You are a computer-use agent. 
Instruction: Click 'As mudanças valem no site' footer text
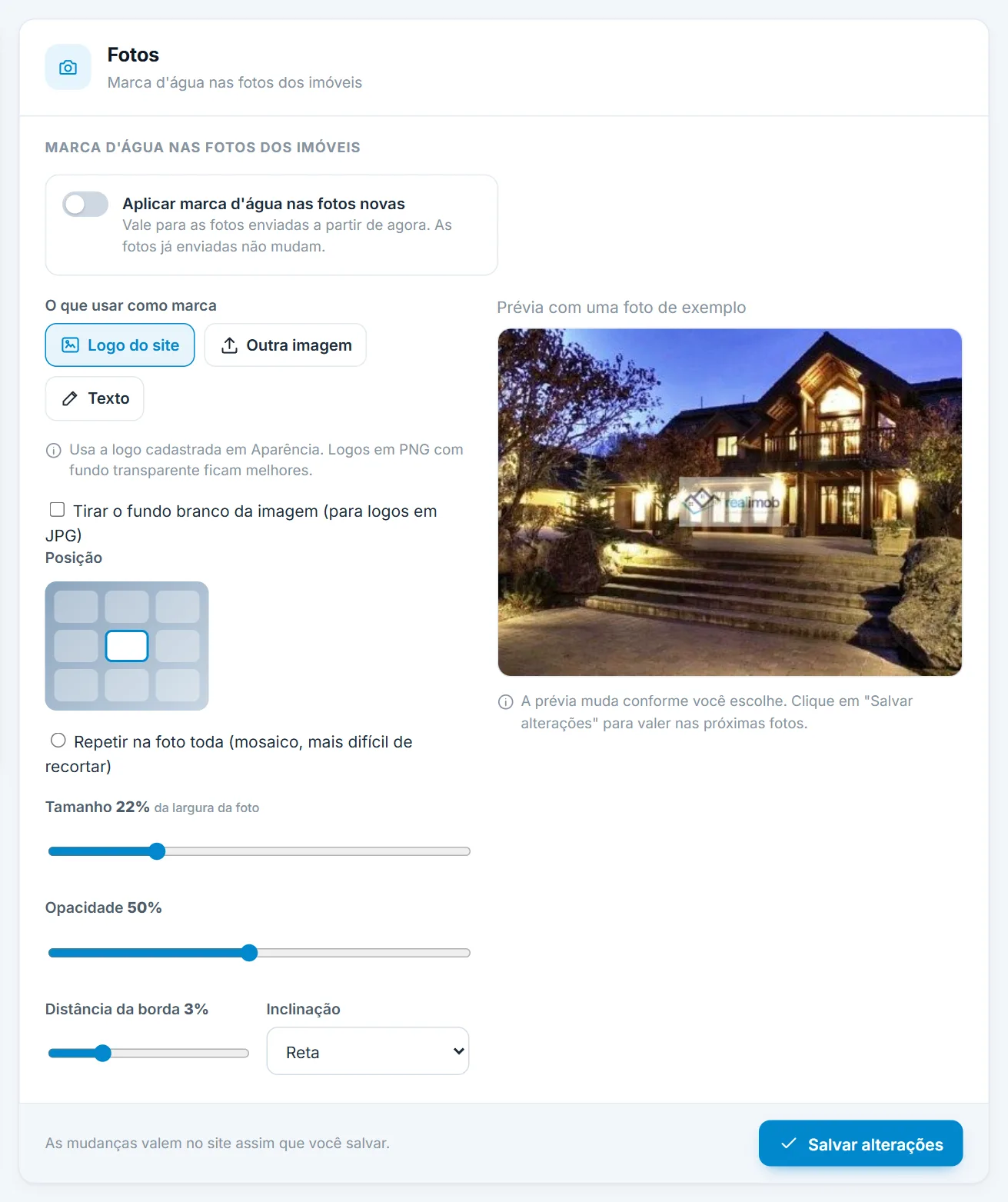[218, 1144]
